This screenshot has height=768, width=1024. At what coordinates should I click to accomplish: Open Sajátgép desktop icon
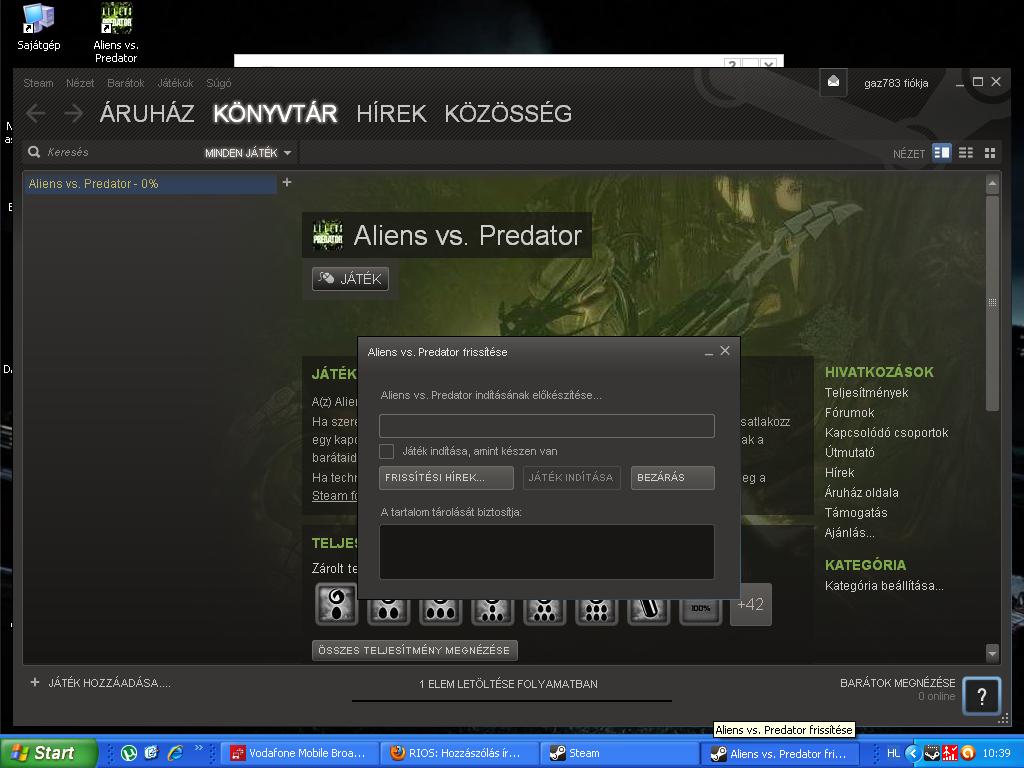(39, 27)
